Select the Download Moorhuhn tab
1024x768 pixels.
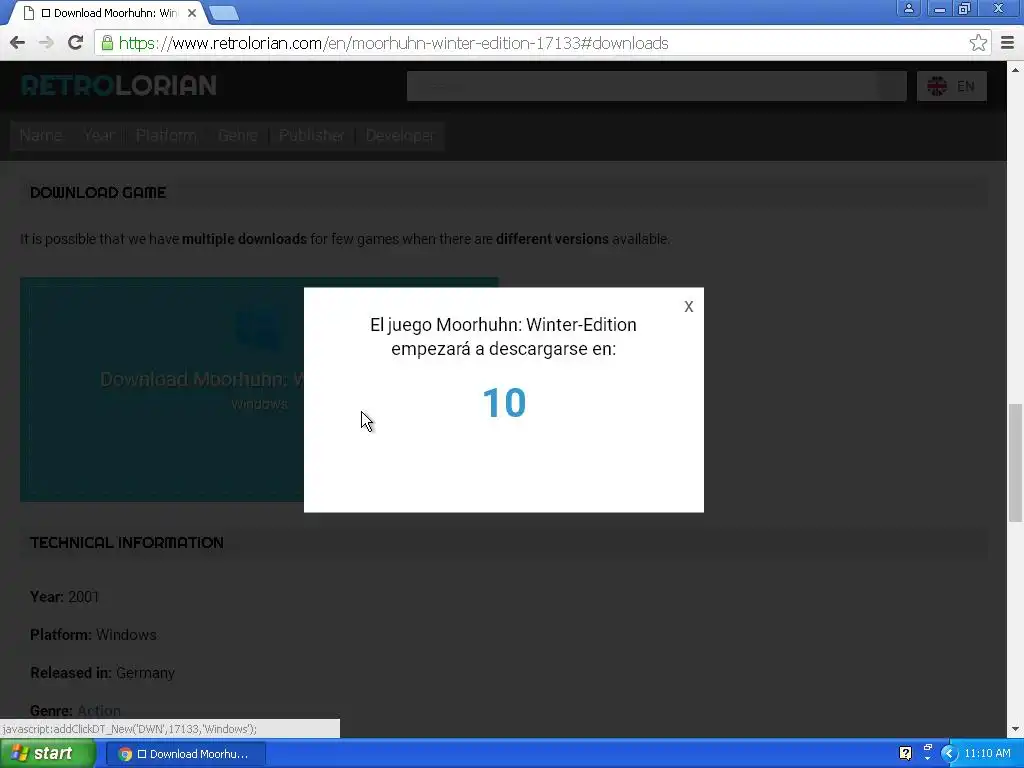(108, 13)
